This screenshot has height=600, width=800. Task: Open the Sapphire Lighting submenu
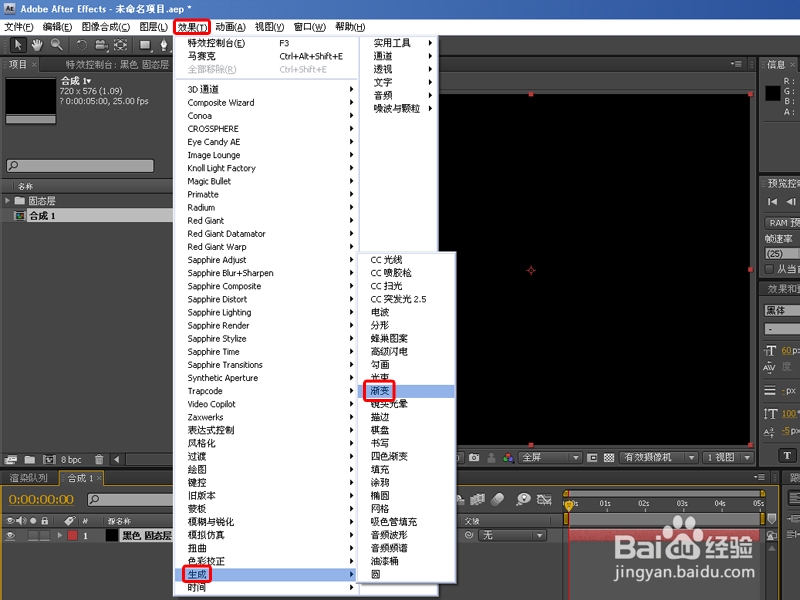[x=265, y=312]
